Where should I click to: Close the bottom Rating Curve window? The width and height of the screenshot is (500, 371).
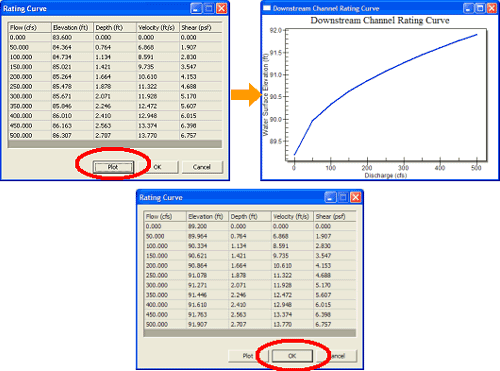click(x=356, y=197)
